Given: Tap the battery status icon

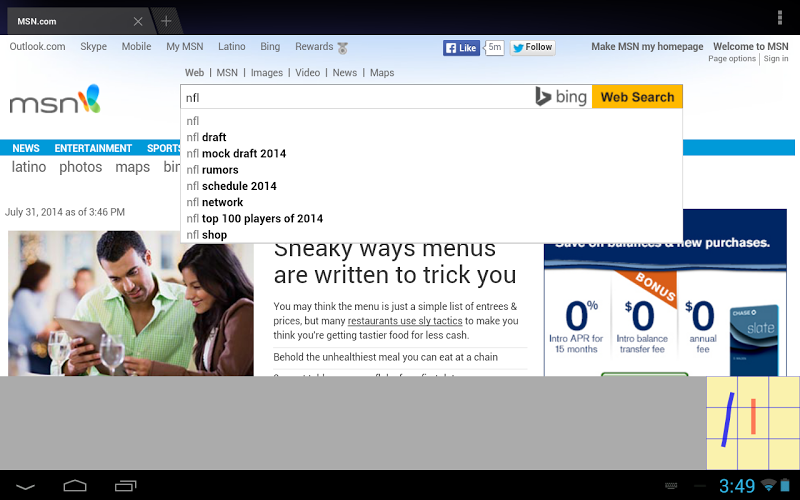Looking at the screenshot, I should [x=785, y=484].
